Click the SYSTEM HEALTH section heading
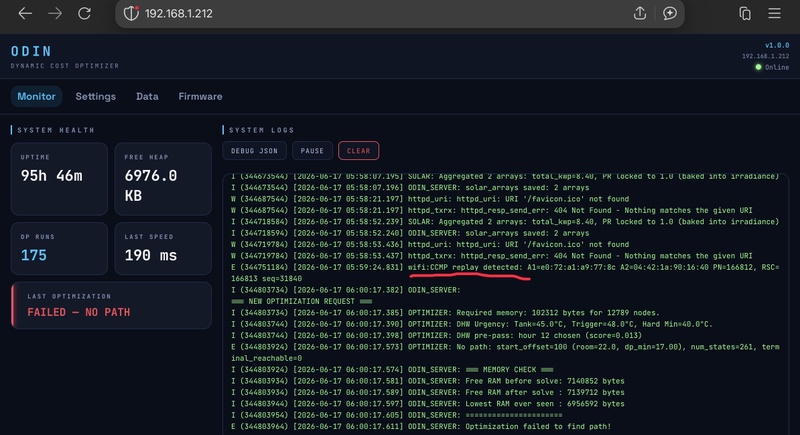The height and width of the screenshot is (435, 800). pos(56,130)
